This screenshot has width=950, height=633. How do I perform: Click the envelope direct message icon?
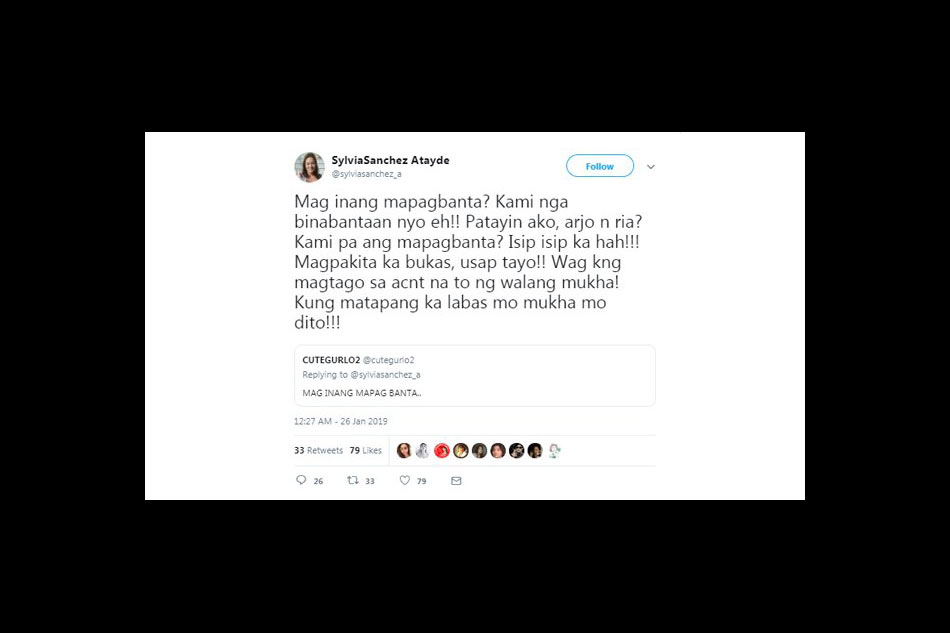coord(456,481)
